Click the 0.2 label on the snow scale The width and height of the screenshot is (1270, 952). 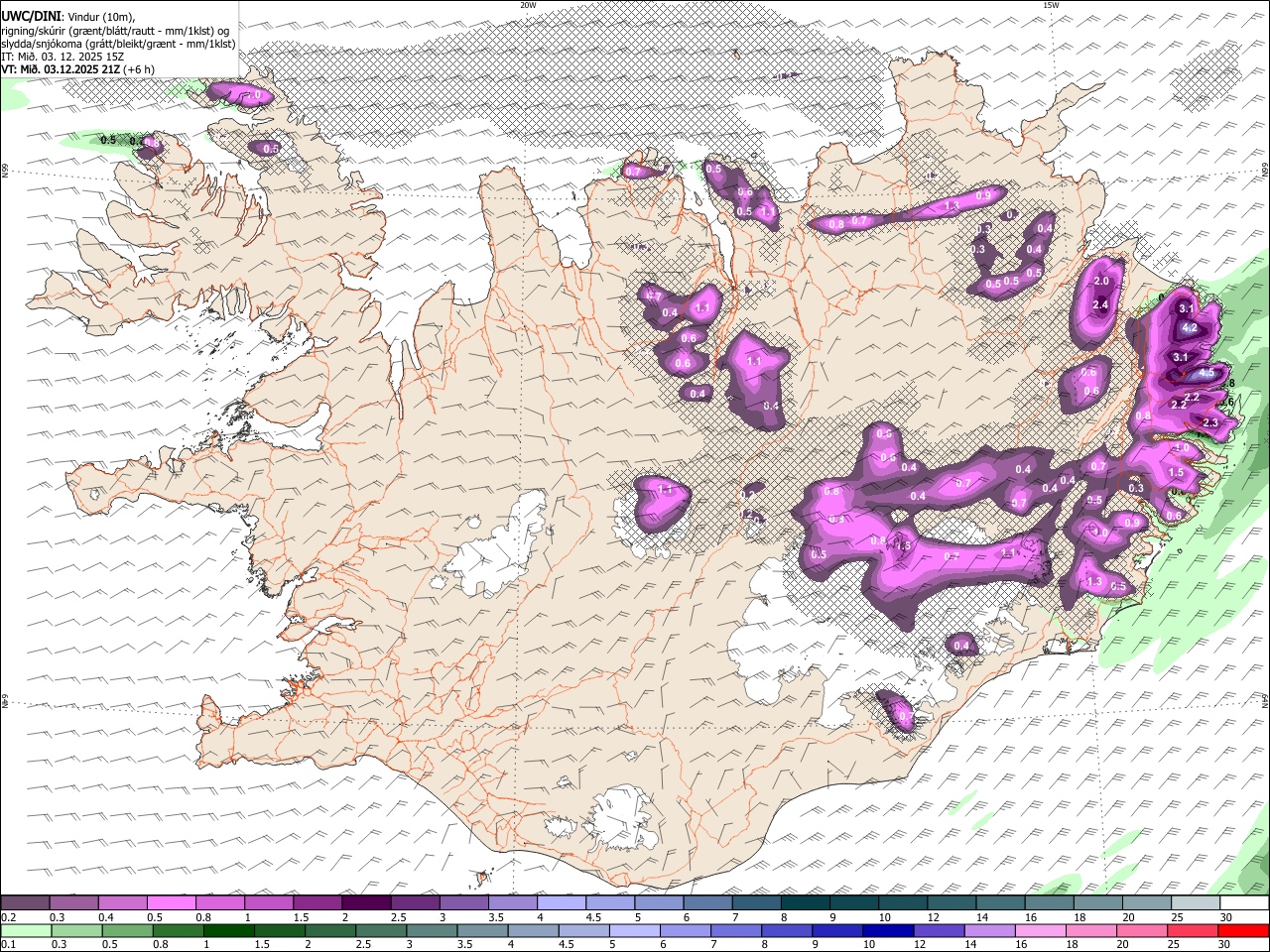tap(8, 917)
